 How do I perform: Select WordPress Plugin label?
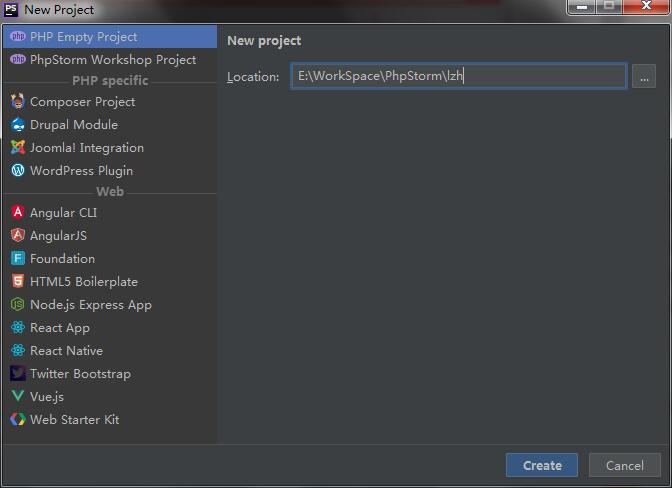(81, 171)
